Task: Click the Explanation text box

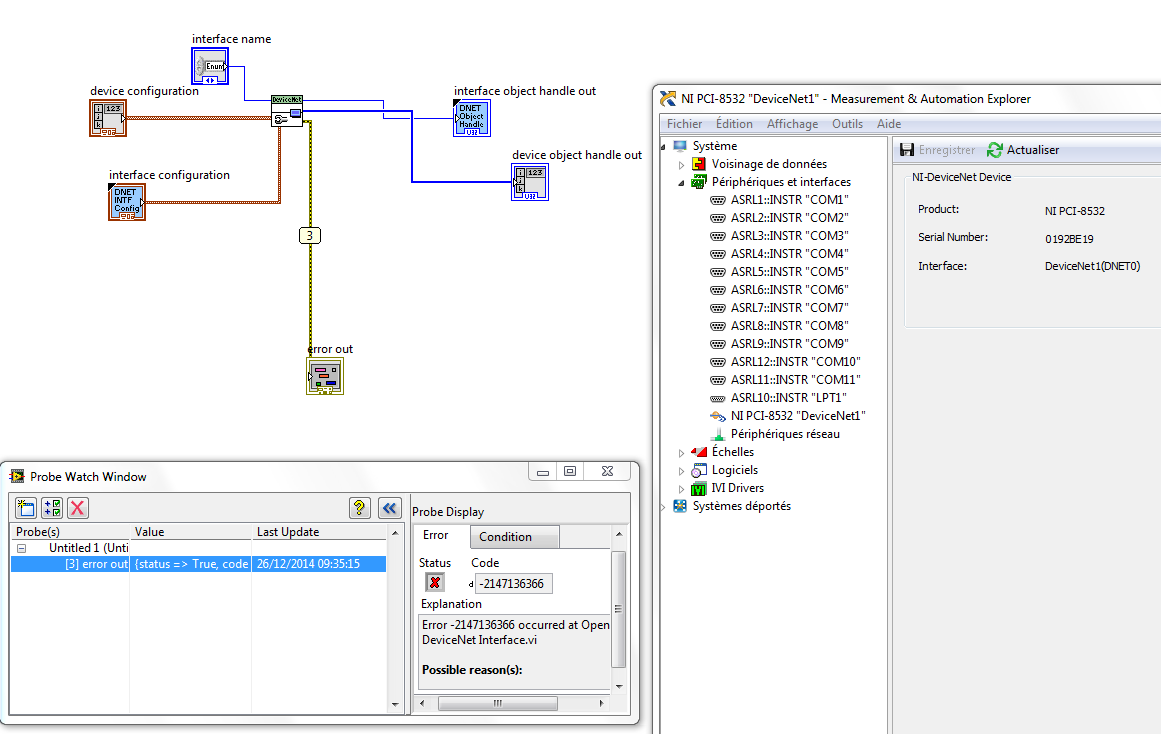Action: click(x=515, y=652)
